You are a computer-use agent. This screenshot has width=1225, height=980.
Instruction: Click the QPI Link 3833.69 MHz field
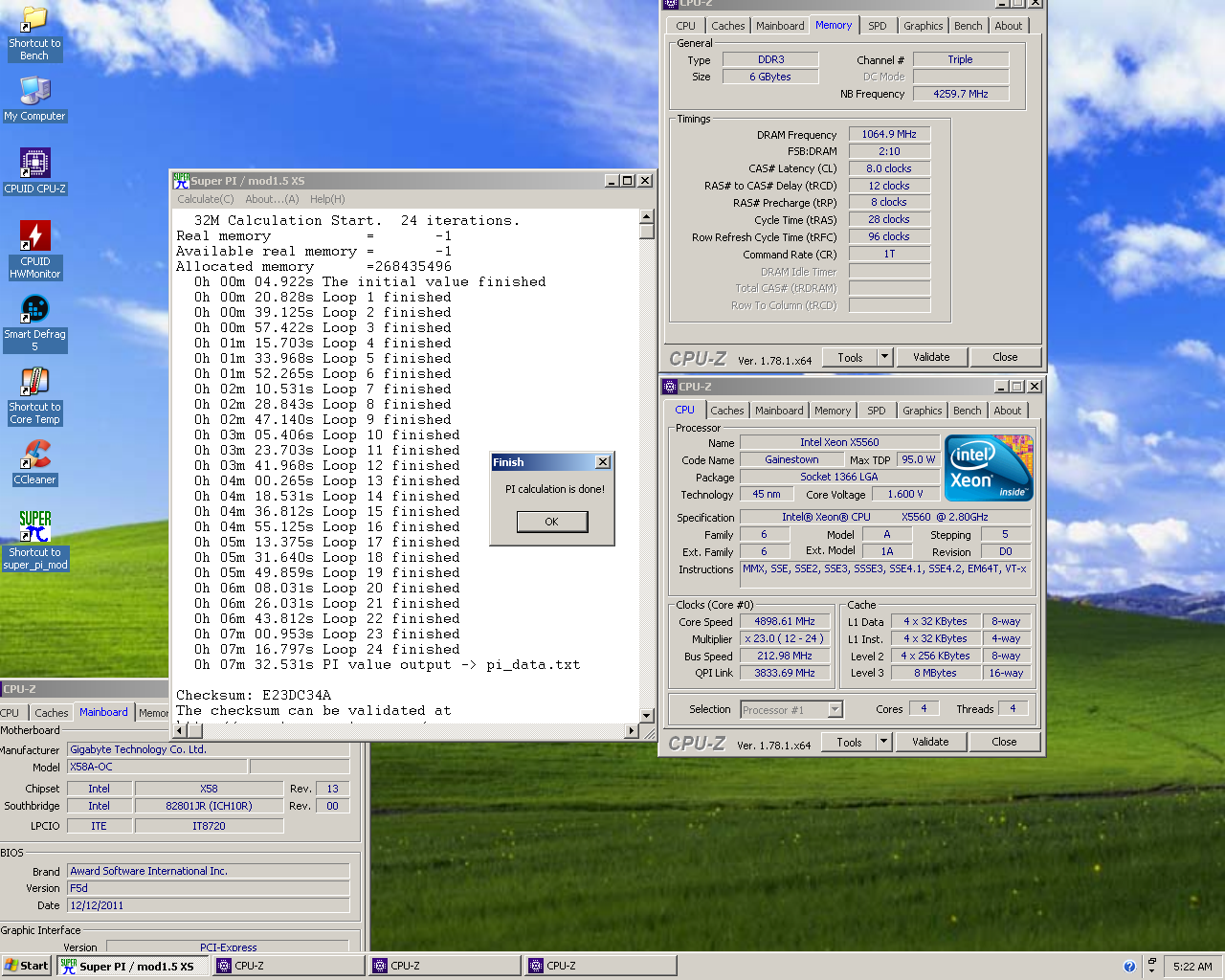(x=785, y=673)
